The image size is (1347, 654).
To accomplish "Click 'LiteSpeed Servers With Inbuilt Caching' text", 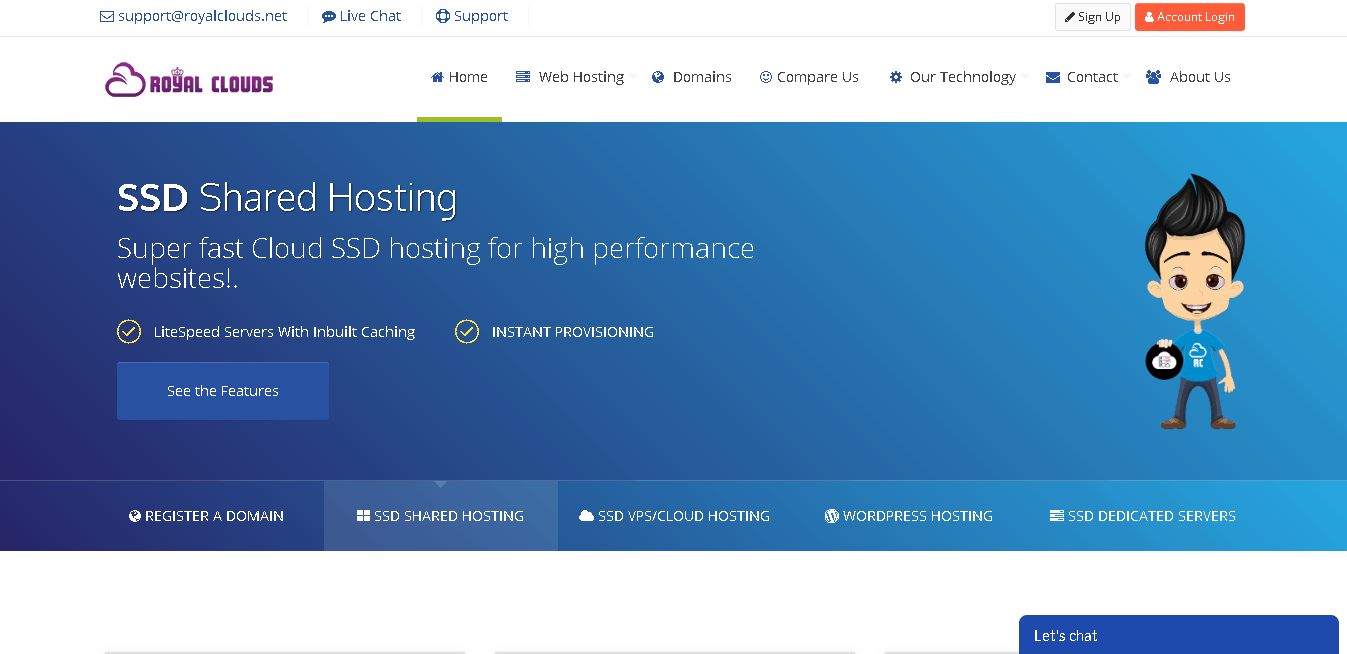I will point(284,332).
